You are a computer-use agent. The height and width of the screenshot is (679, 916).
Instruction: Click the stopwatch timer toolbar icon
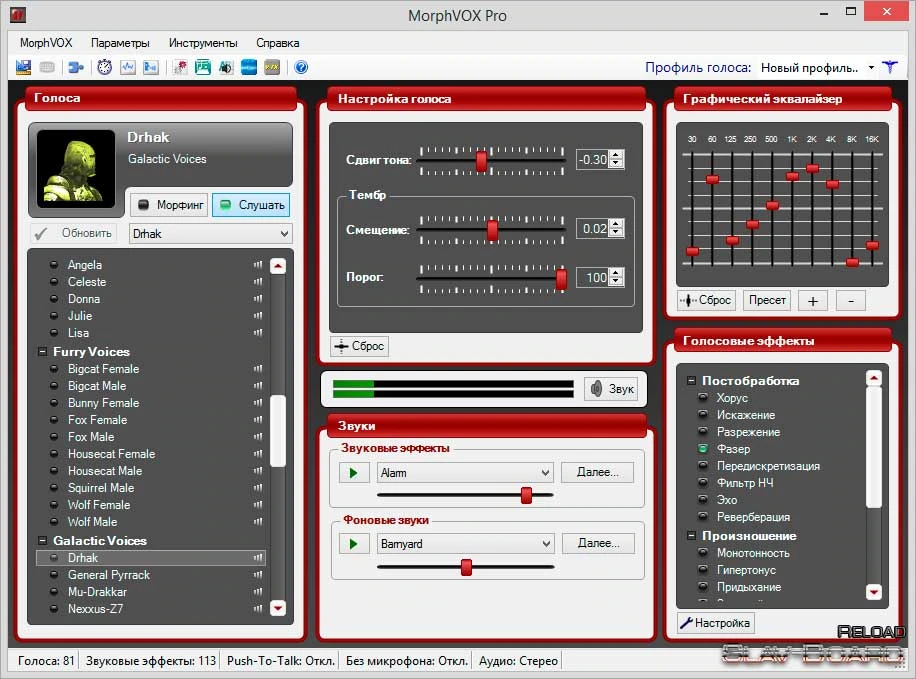tap(105, 67)
